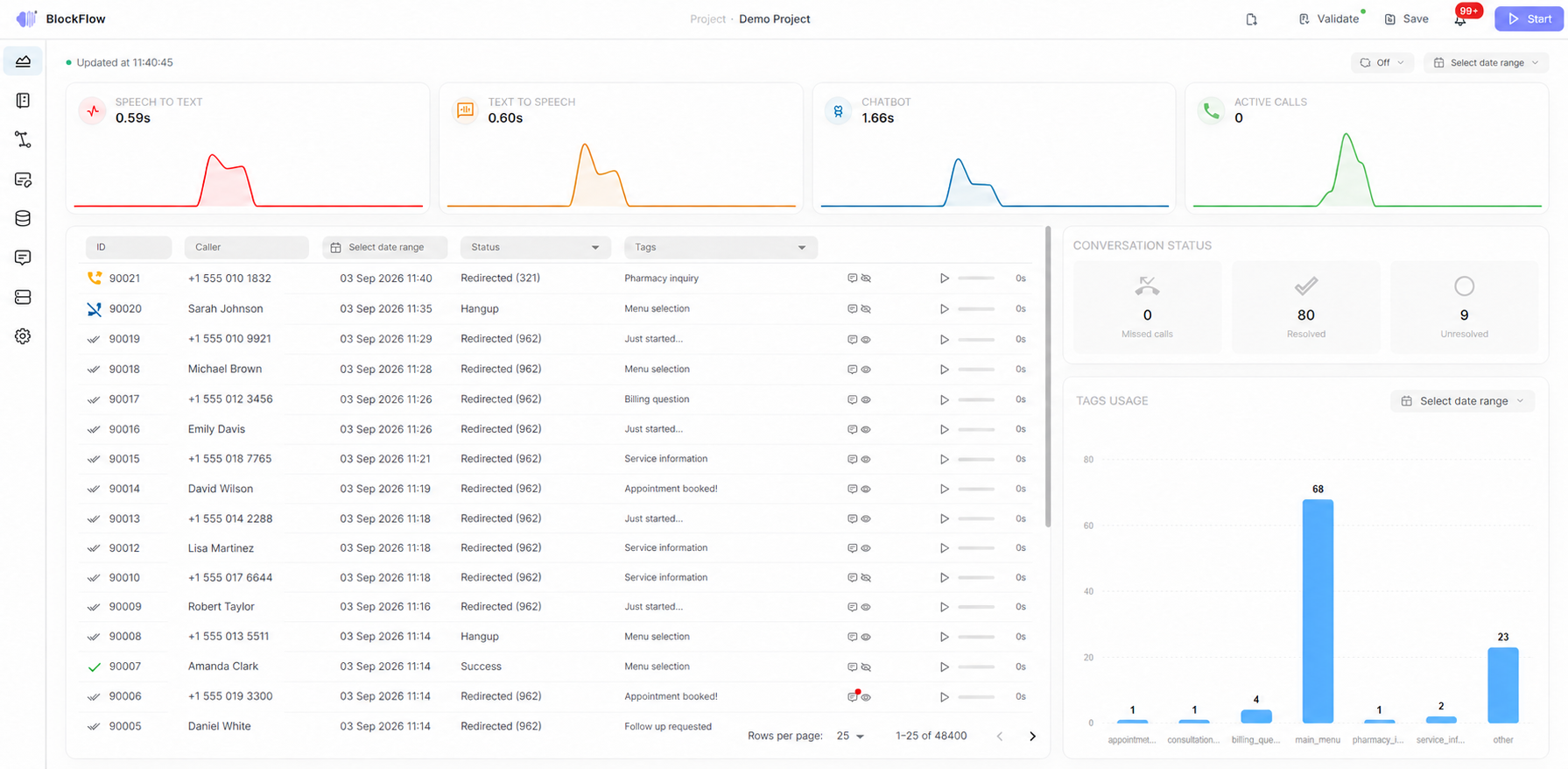This screenshot has height=769, width=1568.
Task: Click the document icon beside Validate
Action: pos(1252,19)
